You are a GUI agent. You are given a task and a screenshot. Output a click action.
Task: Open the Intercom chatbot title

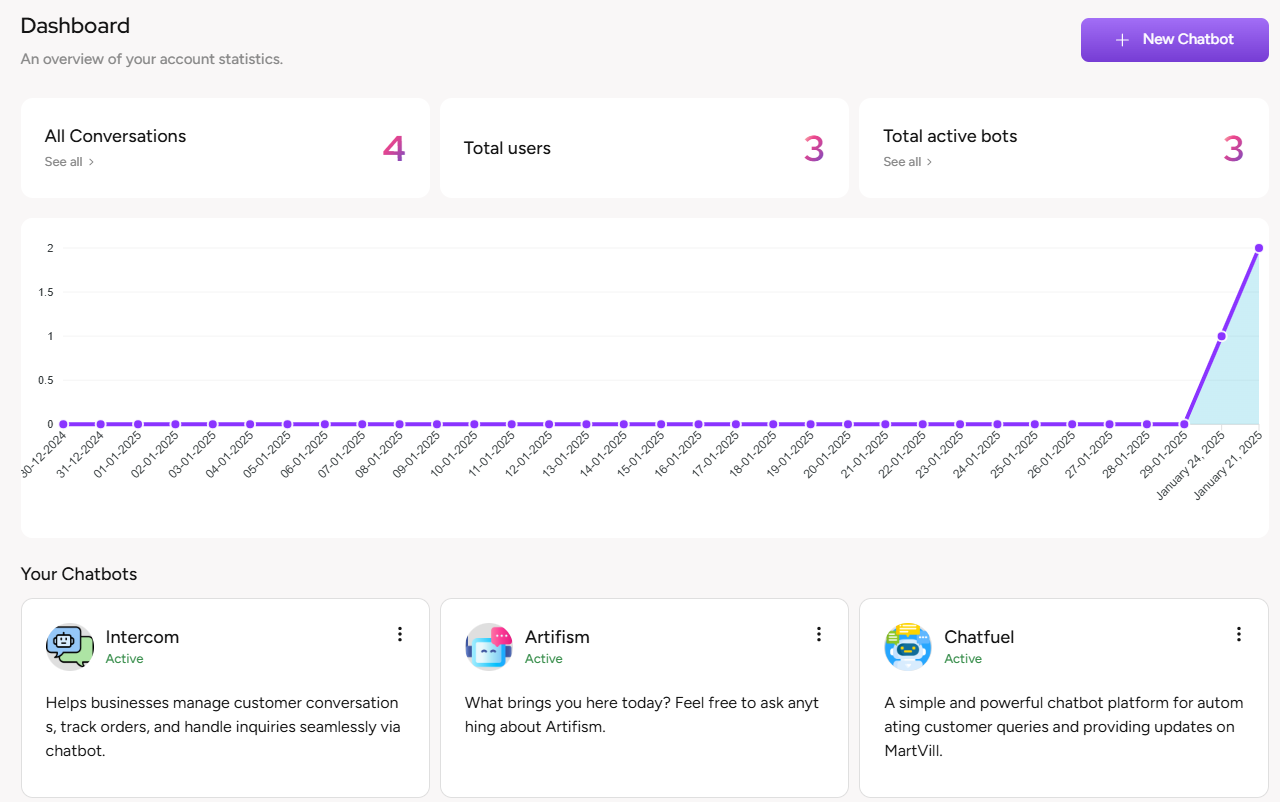click(142, 637)
